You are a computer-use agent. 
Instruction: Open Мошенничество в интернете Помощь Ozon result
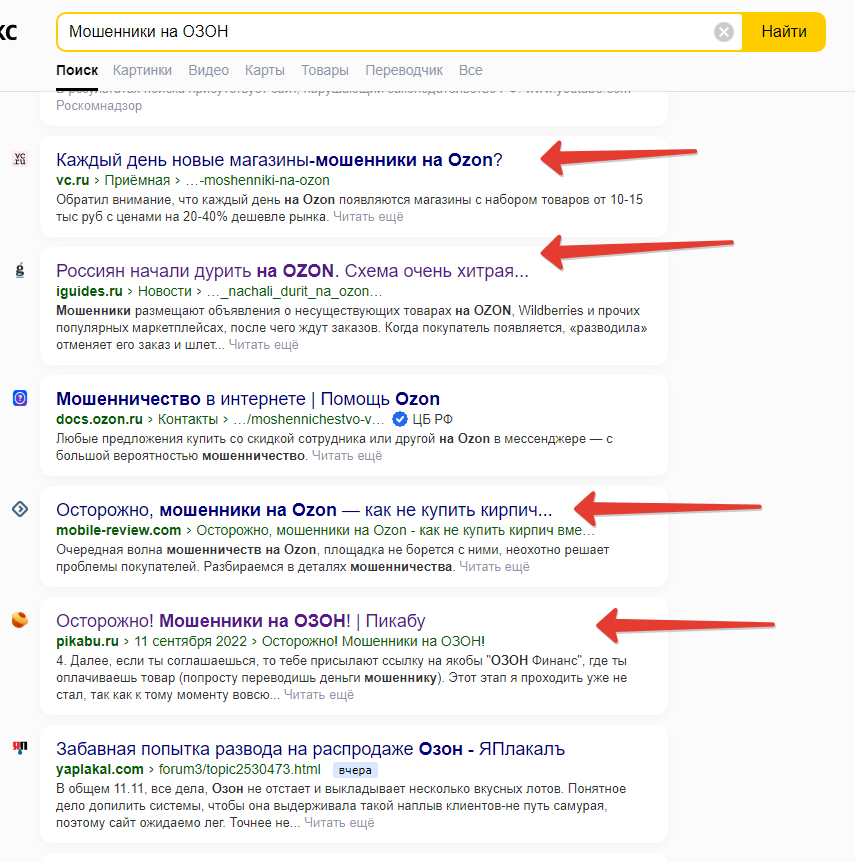[248, 399]
